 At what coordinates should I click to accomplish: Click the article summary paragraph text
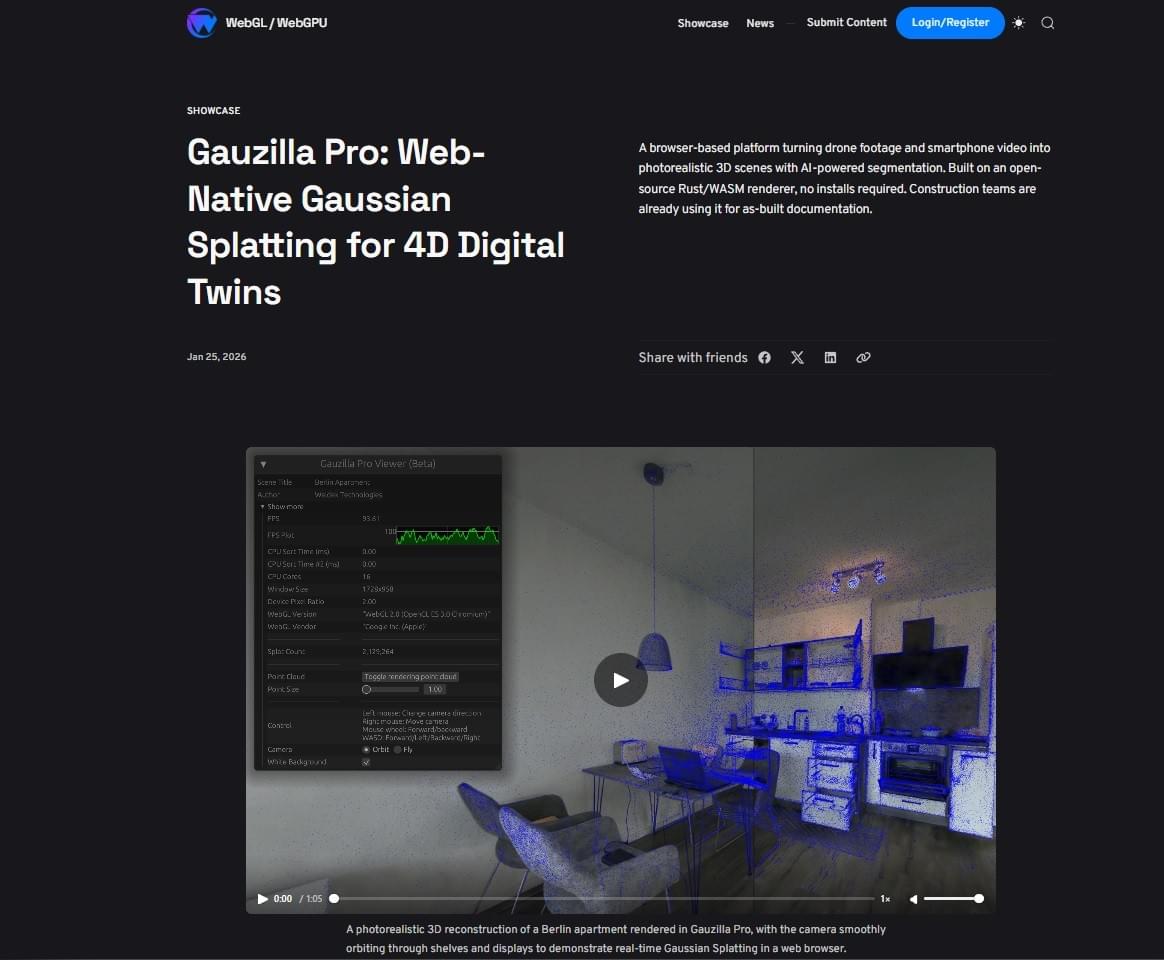844,178
